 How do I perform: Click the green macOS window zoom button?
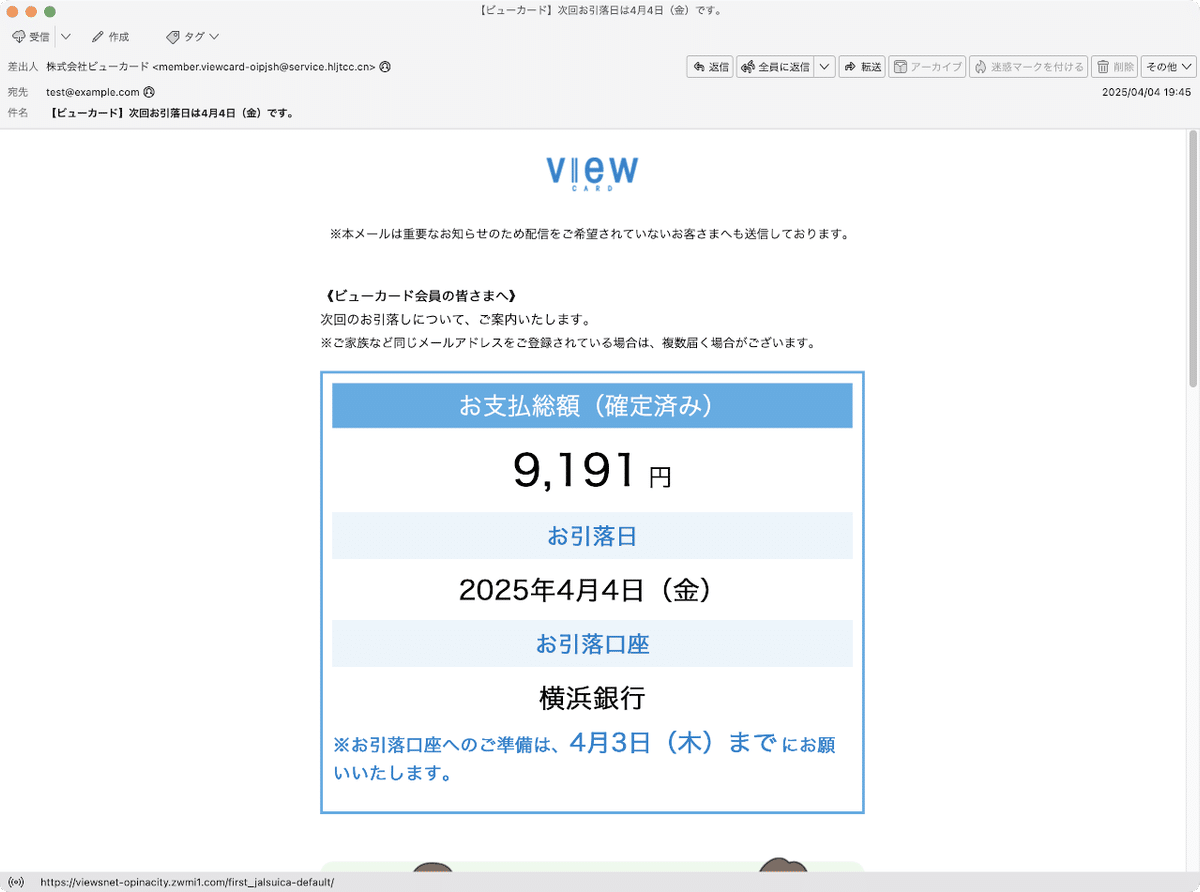coord(50,11)
